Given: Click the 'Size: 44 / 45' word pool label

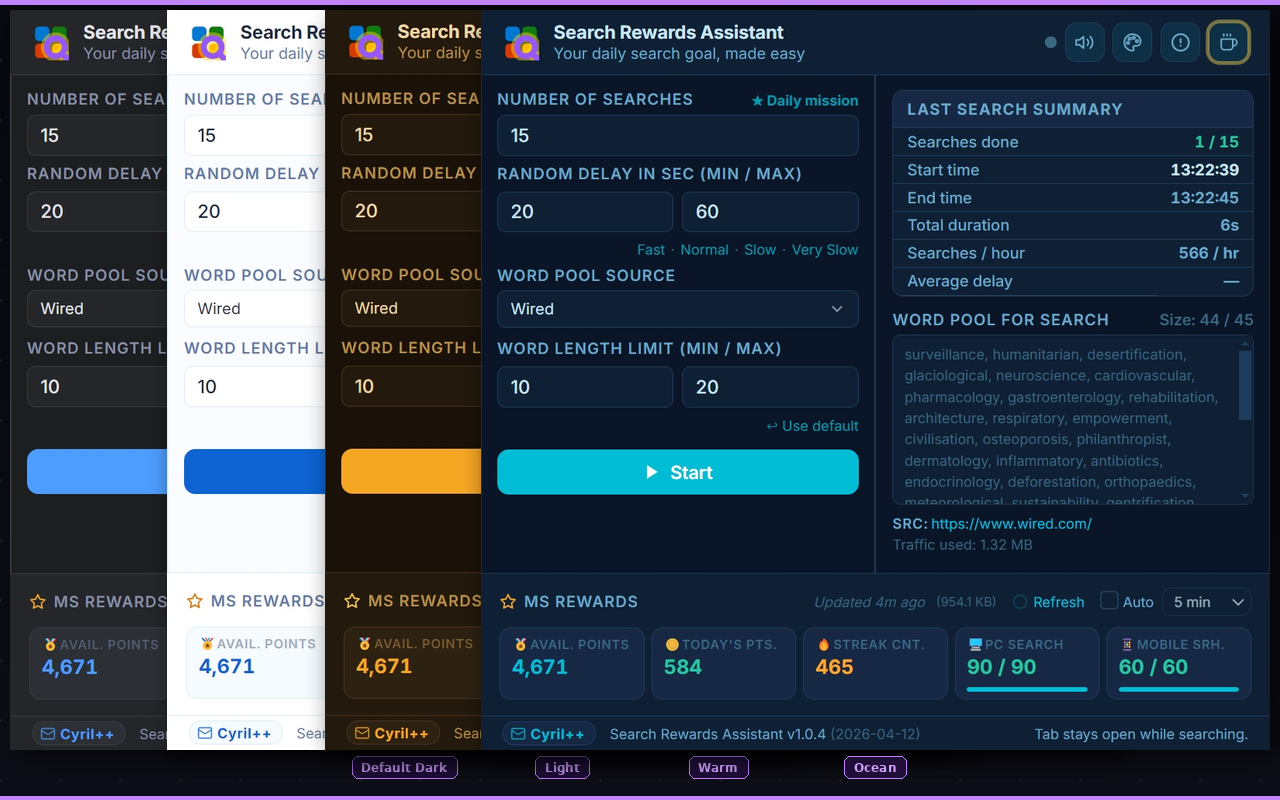Looking at the screenshot, I should coord(1206,320).
